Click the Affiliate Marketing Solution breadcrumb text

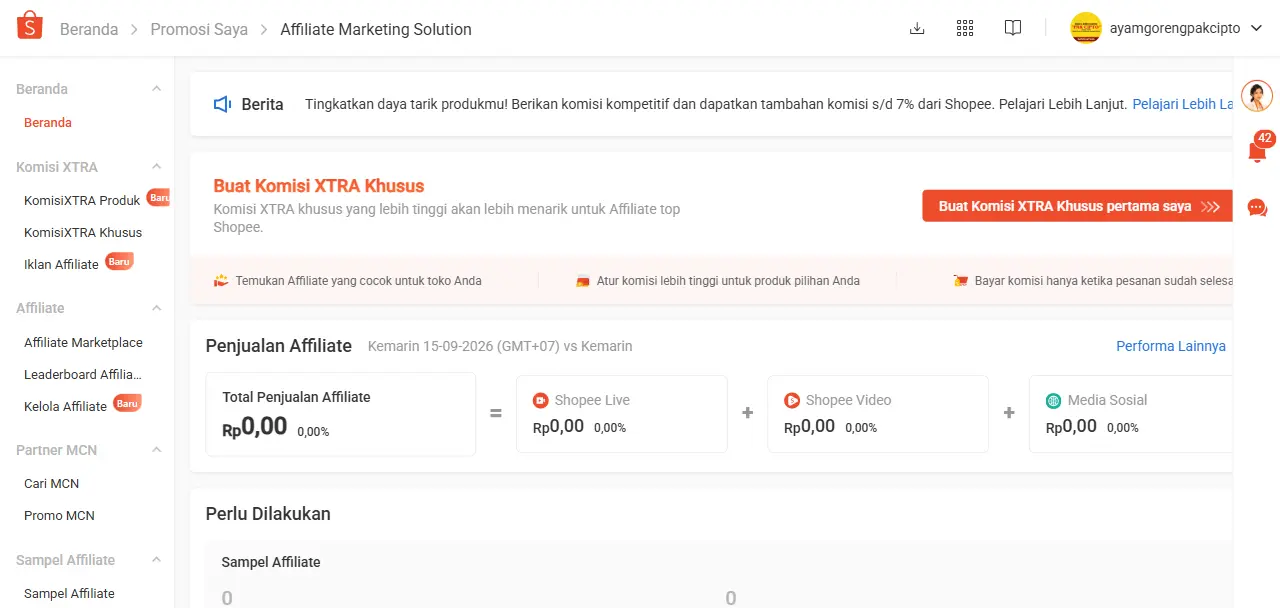tap(376, 29)
